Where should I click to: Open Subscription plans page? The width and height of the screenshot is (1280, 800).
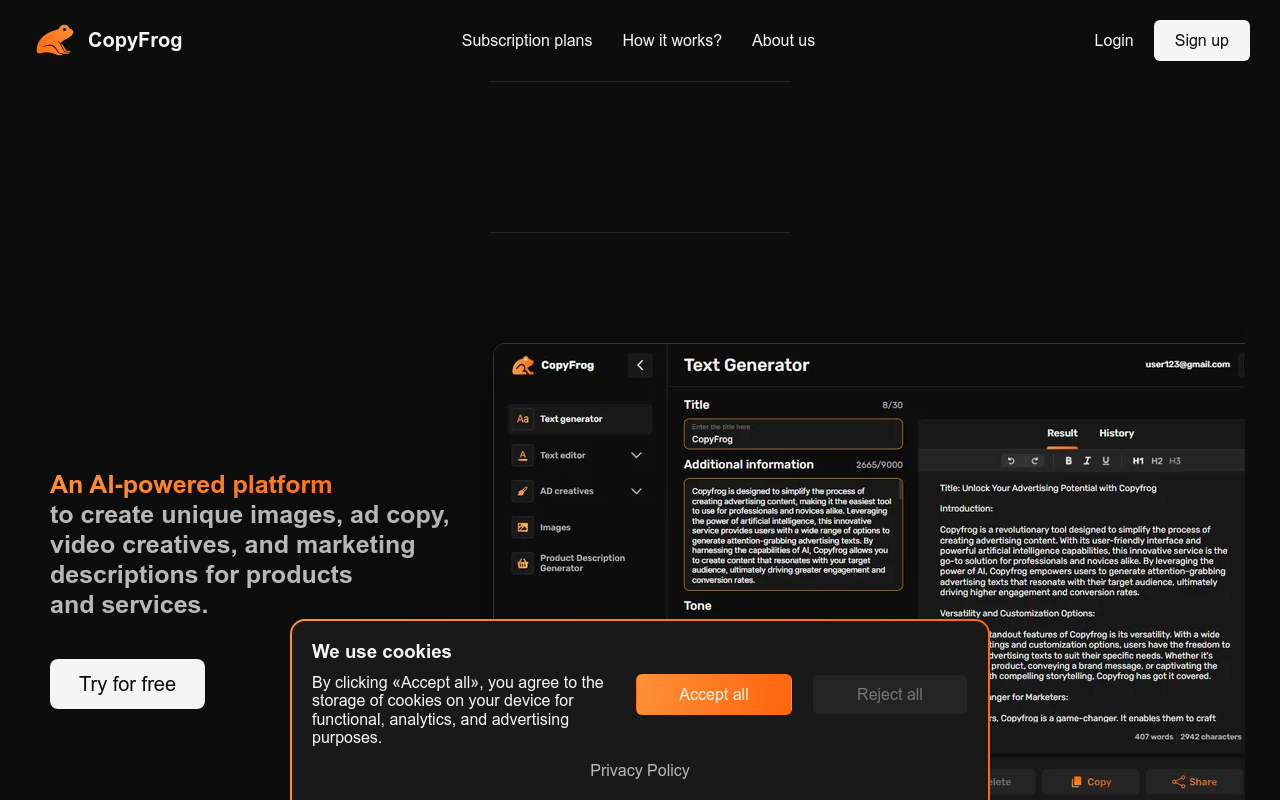(x=527, y=40)
